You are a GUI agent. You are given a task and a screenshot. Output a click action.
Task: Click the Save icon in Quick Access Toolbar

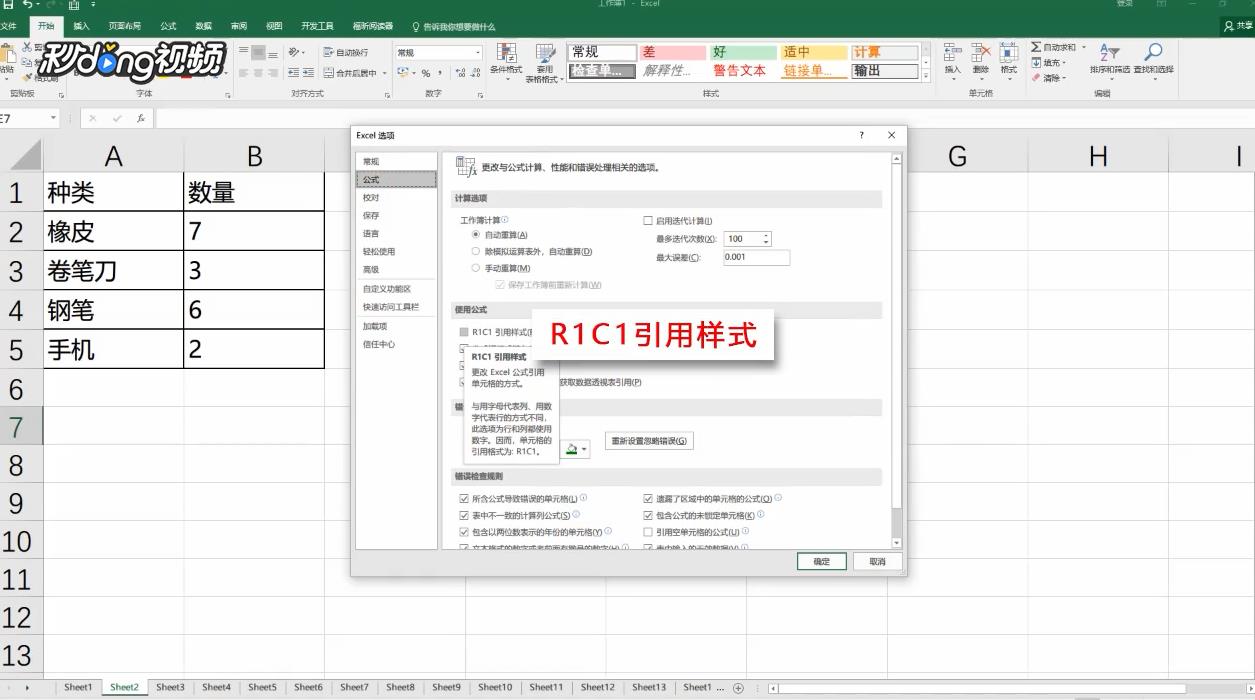[7, 5]
